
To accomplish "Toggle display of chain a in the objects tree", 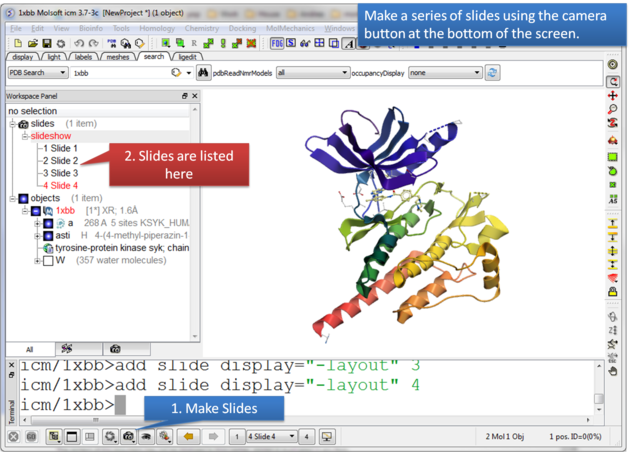I will click(46, 223).
